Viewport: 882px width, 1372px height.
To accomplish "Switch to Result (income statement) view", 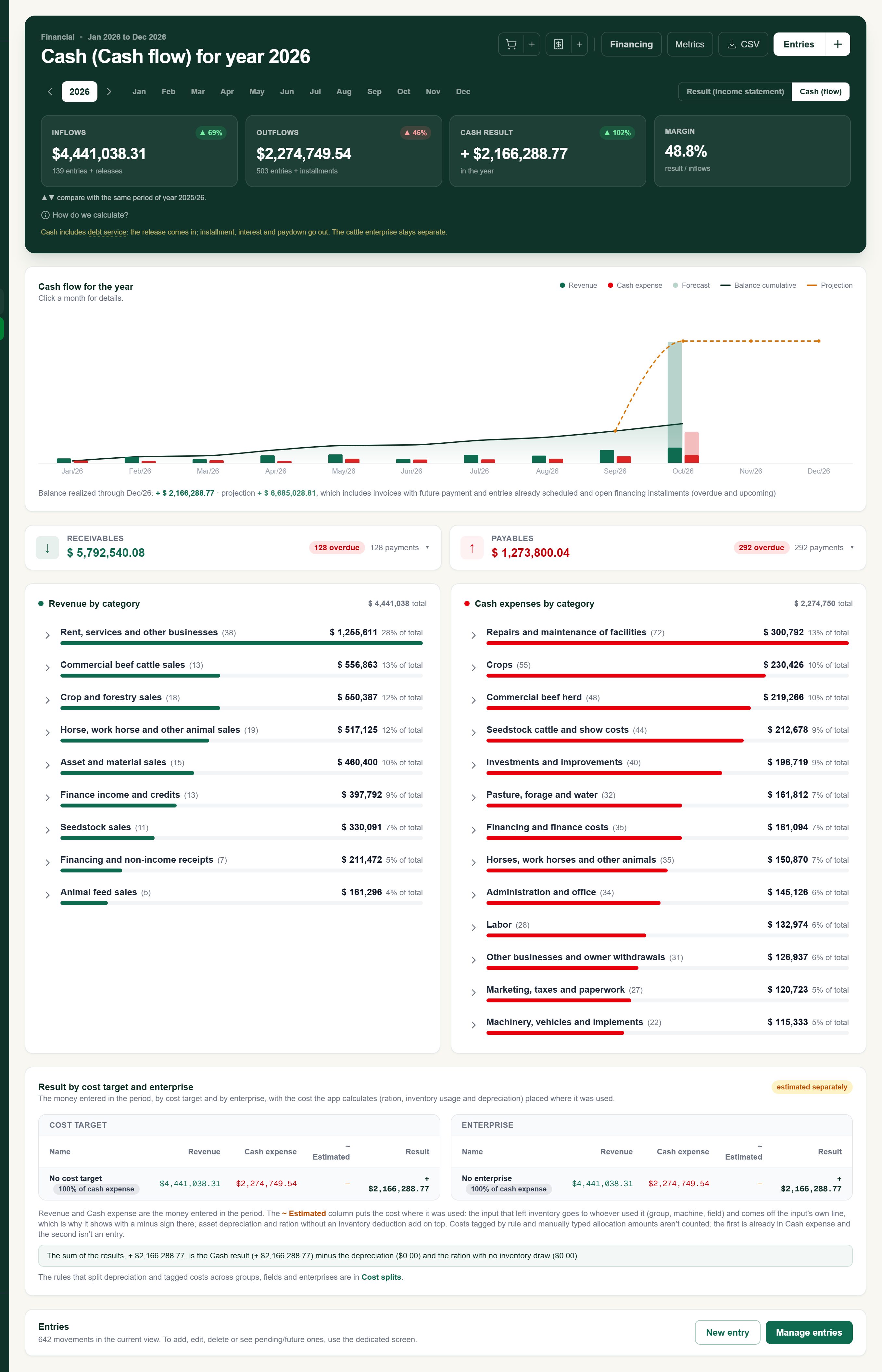I will (735, 92).
